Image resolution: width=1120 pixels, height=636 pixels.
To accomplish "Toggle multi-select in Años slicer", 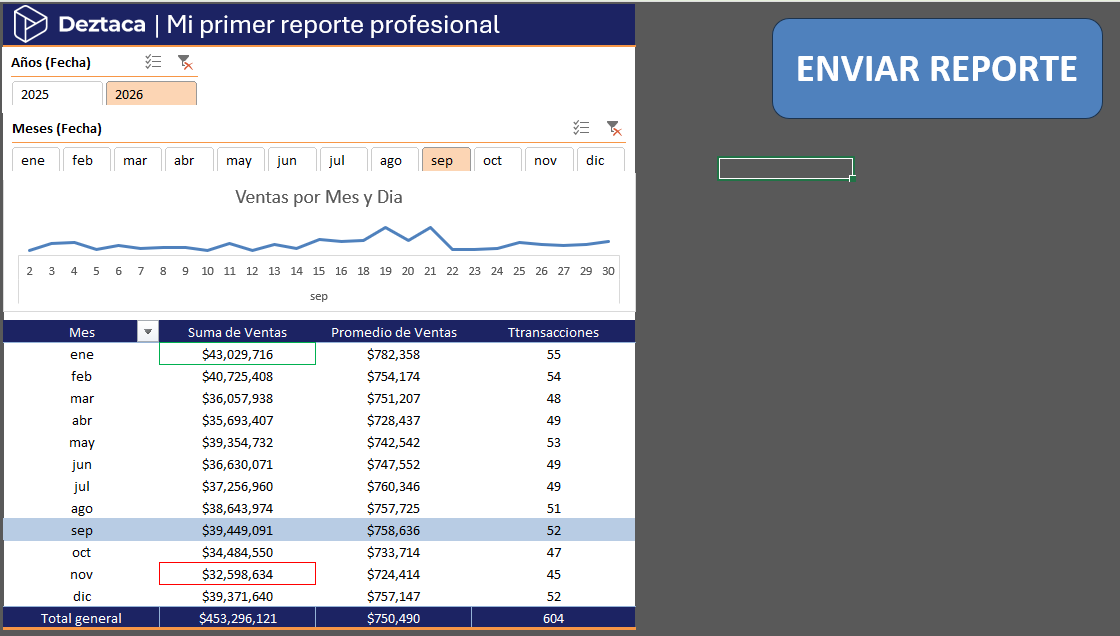I will (153, 62).
